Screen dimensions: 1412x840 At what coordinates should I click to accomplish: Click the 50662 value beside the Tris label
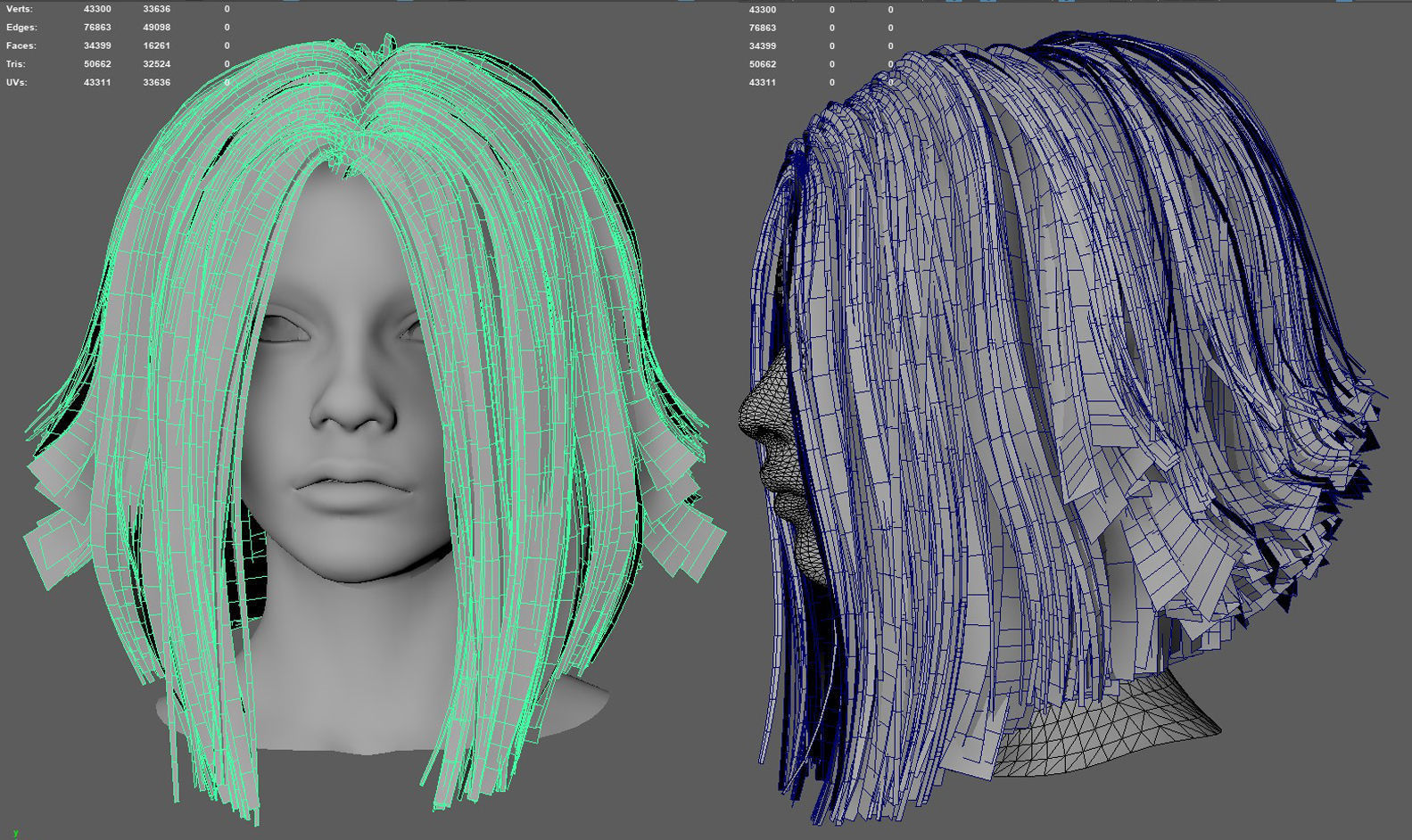97,64
